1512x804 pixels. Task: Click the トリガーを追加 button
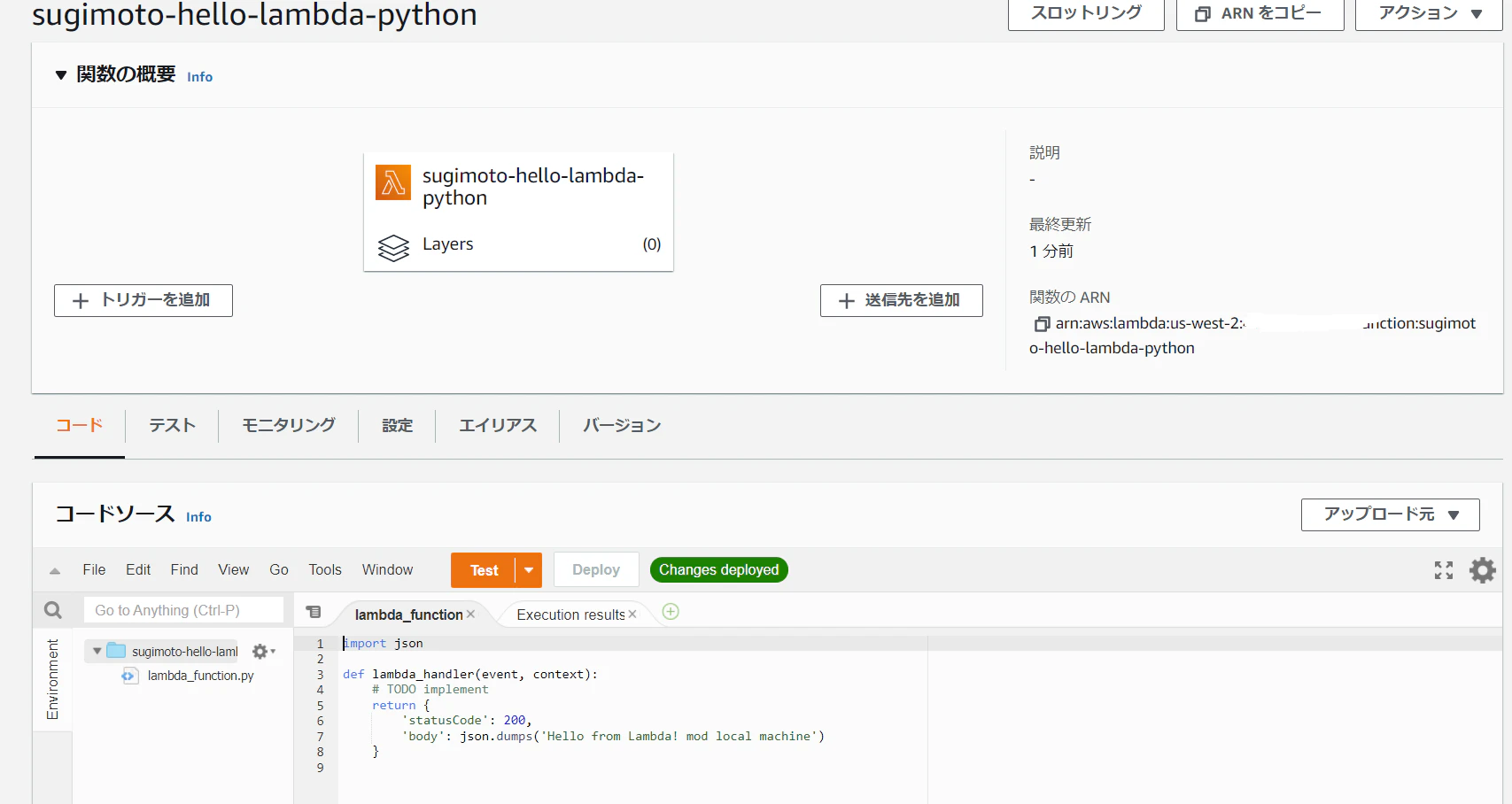(143, 300)
